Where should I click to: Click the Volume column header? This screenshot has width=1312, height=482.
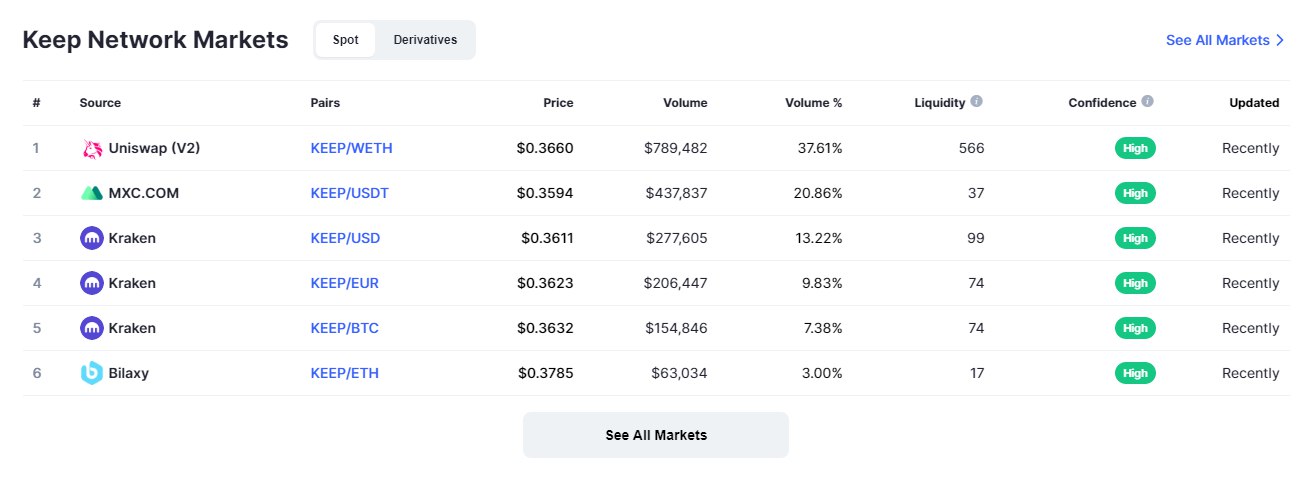[x=685, y=102]
